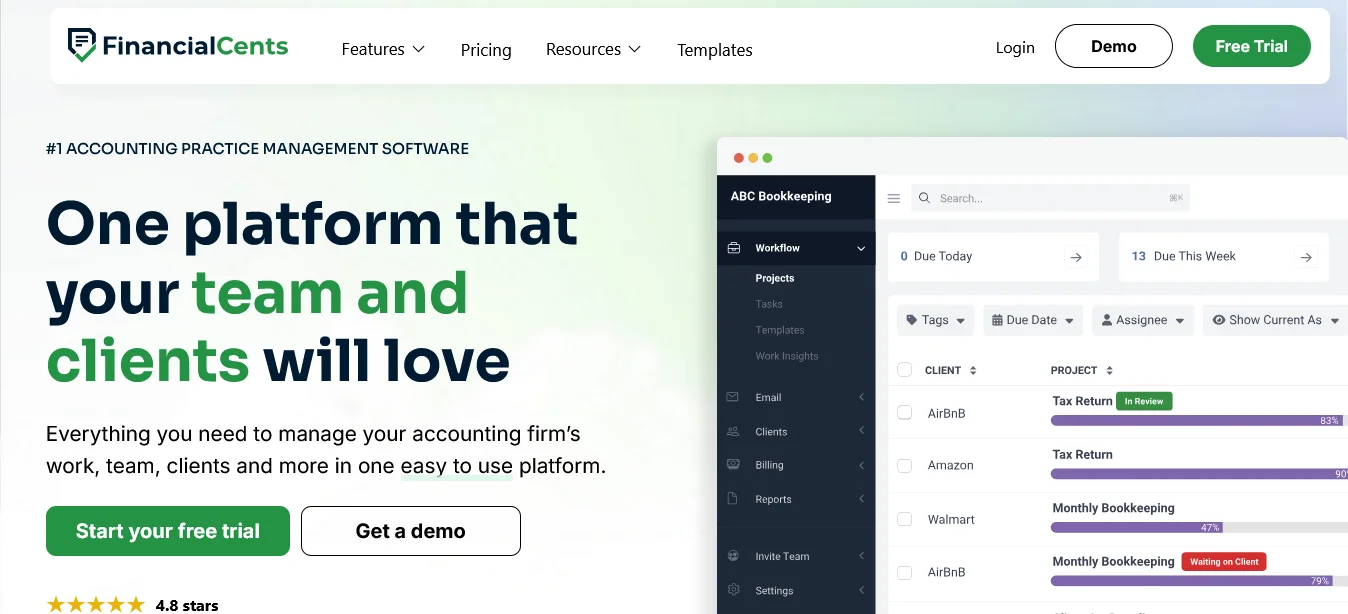Click the In Review status badge

tap(1144, 401)
